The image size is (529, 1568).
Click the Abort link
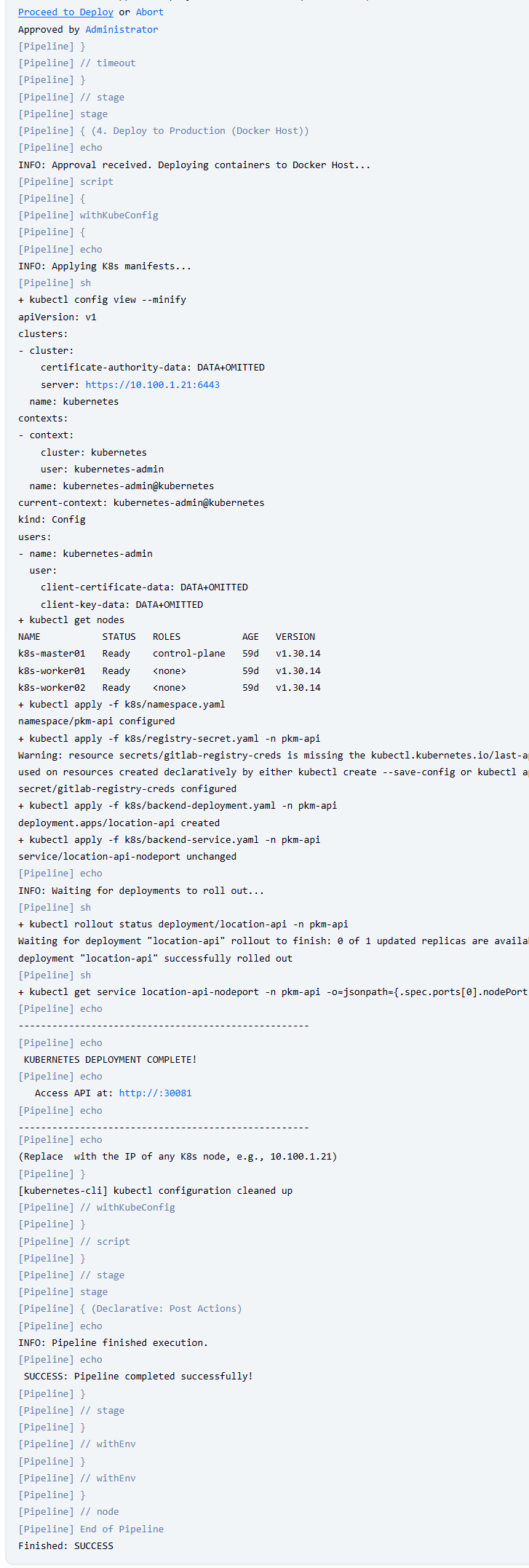(150, 12)
